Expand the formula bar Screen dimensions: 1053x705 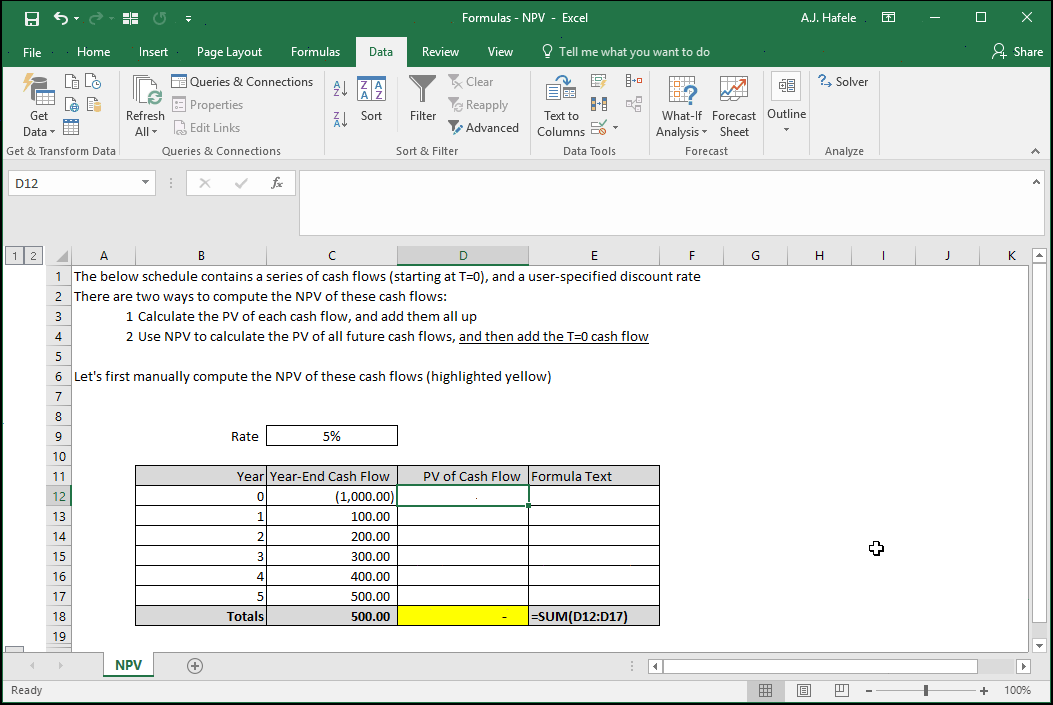coord(1036,182)
